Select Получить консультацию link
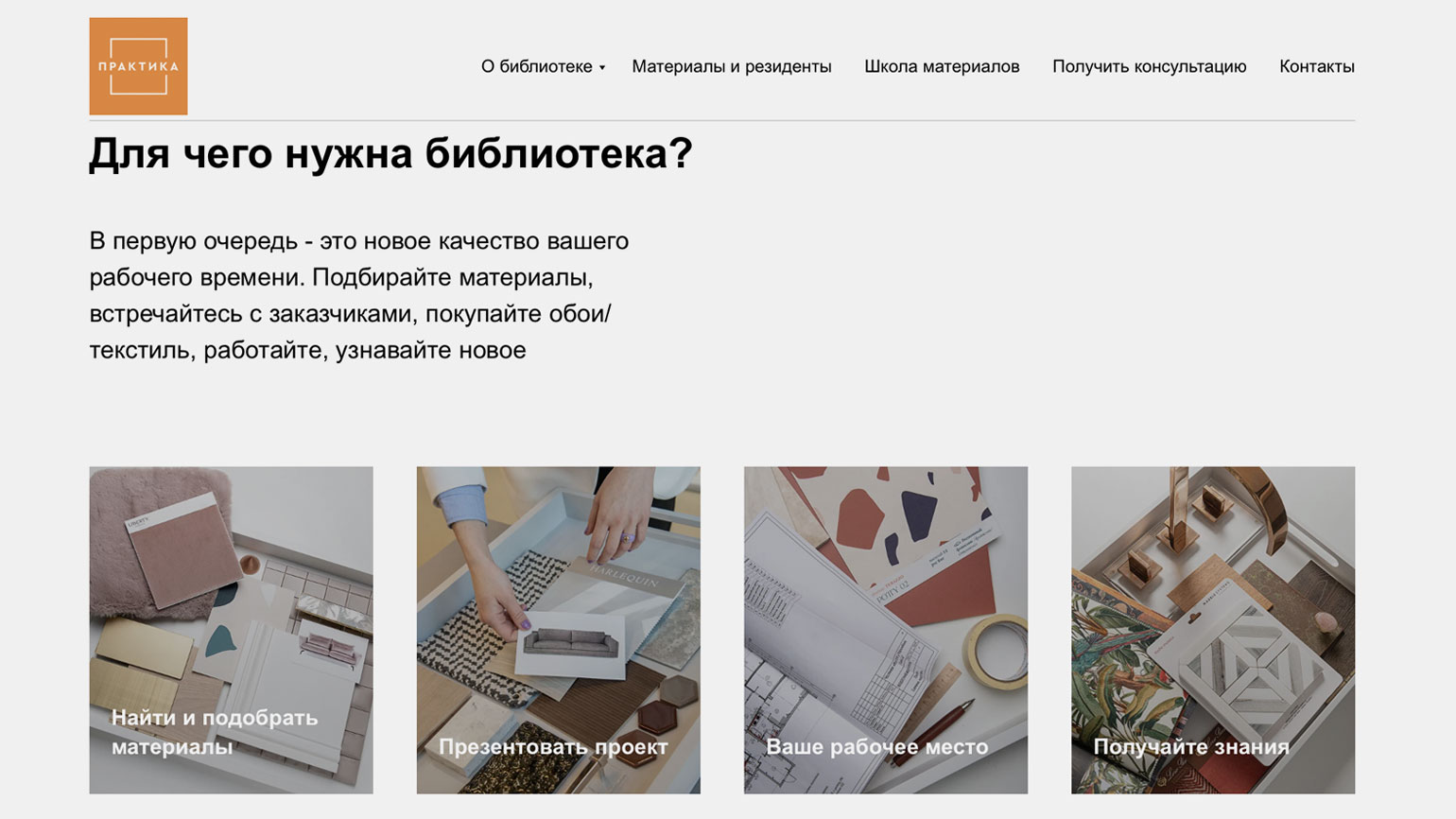This screenshot has height=819, width=1456. click(1150, 66)
